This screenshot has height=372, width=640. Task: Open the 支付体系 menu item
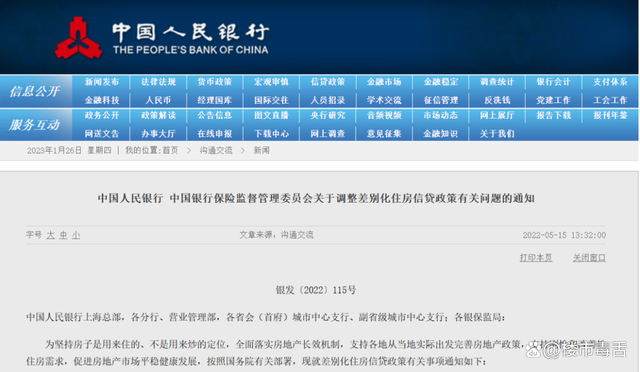610,82
